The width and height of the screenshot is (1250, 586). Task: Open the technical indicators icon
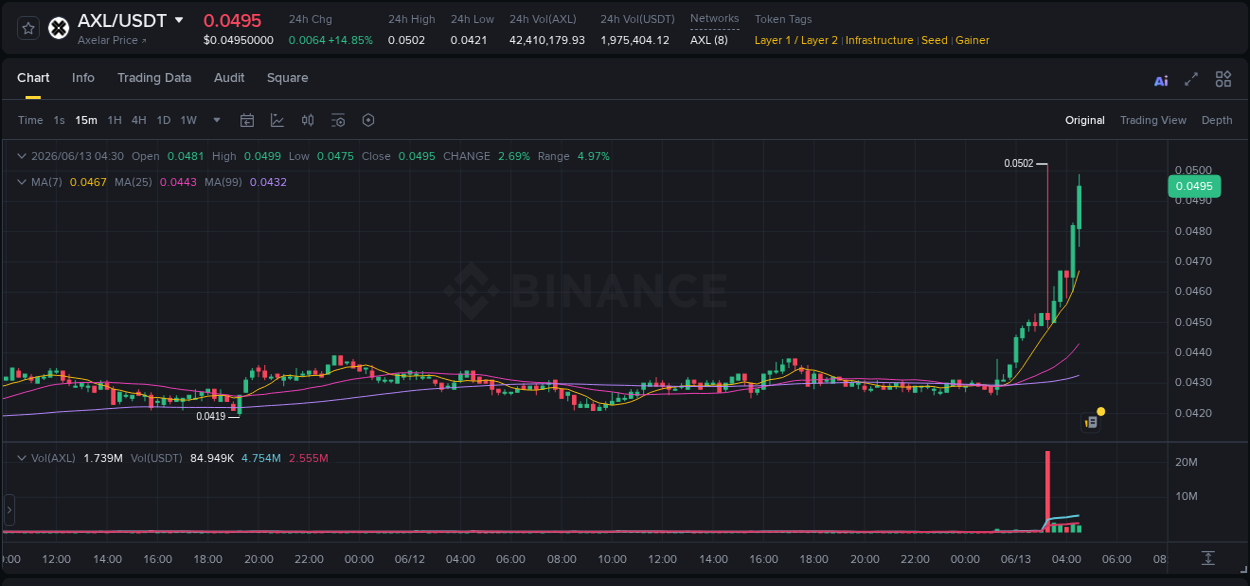point(277,120)
